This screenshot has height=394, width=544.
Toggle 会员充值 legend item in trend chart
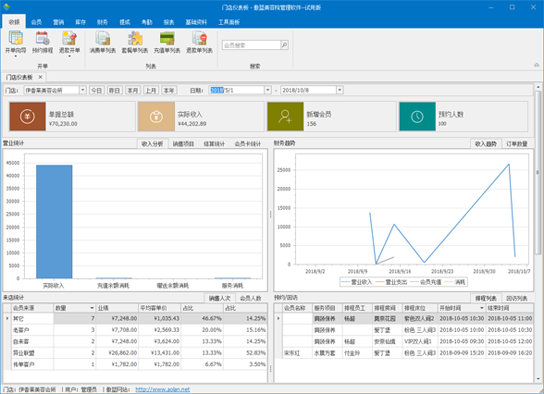tap(426, 282)
